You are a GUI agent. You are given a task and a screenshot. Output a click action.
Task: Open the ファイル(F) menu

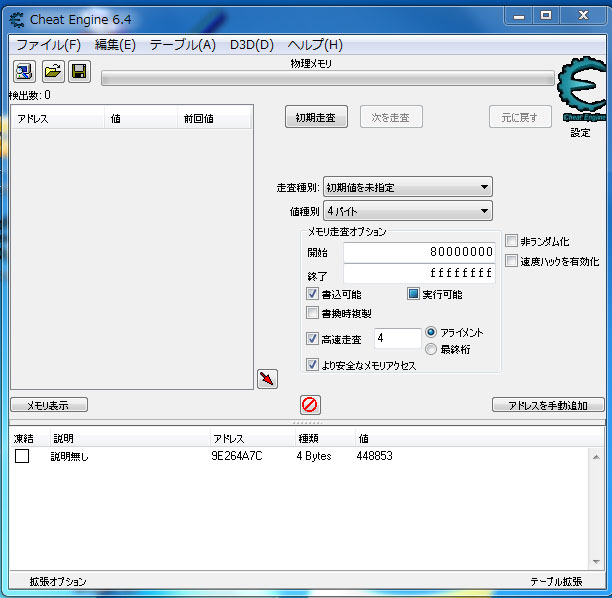48,45
